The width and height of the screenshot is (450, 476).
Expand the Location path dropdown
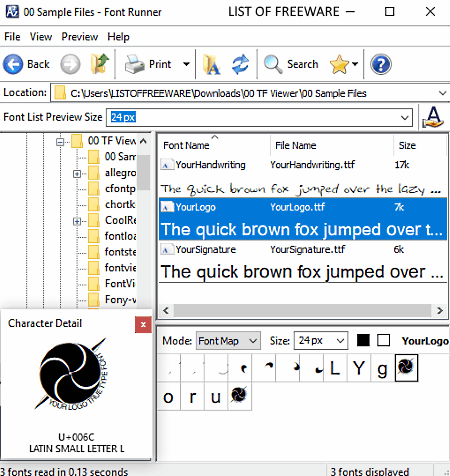(x=442, y=93)
